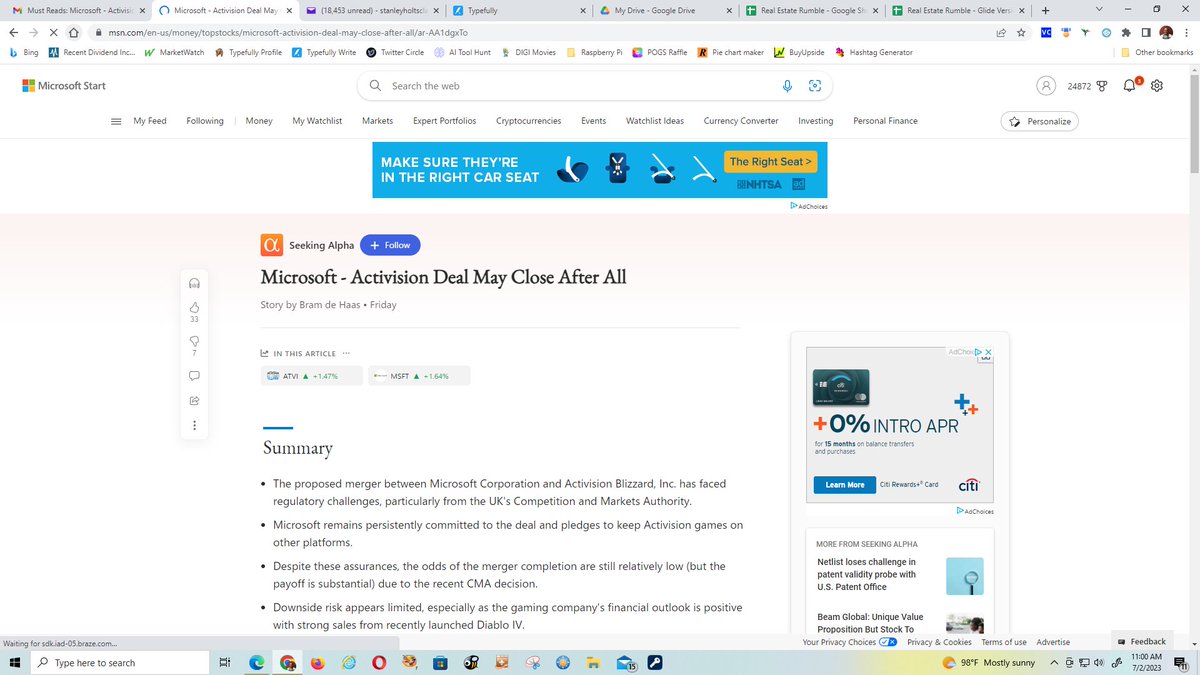This screenshot has width=1200, height=675.
Task: Open Windows Start menu
Action: [x=16, y=663]
